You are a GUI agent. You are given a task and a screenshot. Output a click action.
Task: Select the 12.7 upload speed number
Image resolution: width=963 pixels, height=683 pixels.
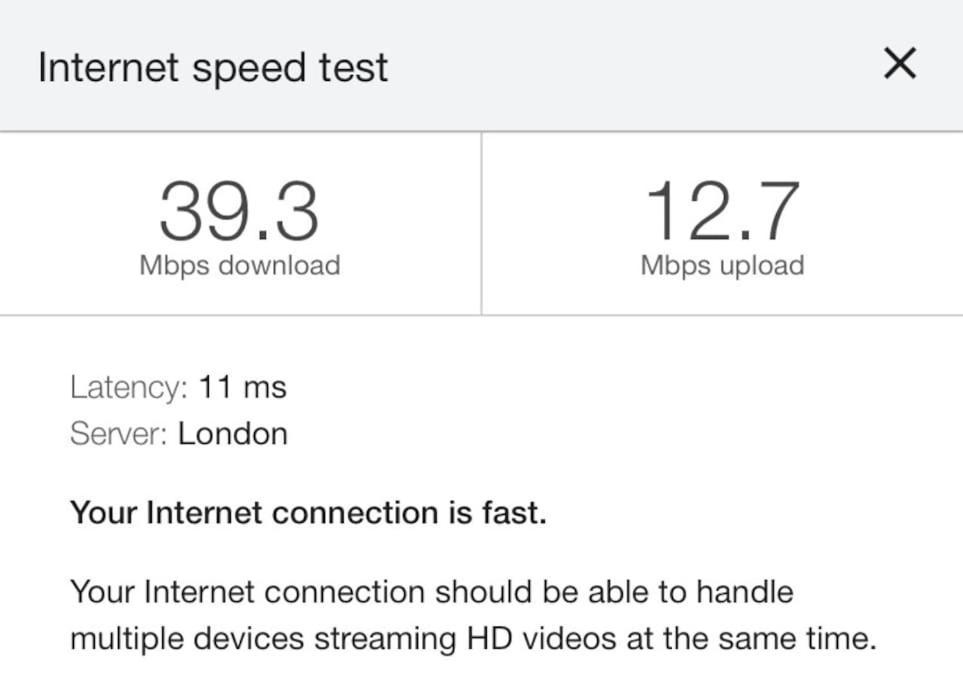click(722, 211)
